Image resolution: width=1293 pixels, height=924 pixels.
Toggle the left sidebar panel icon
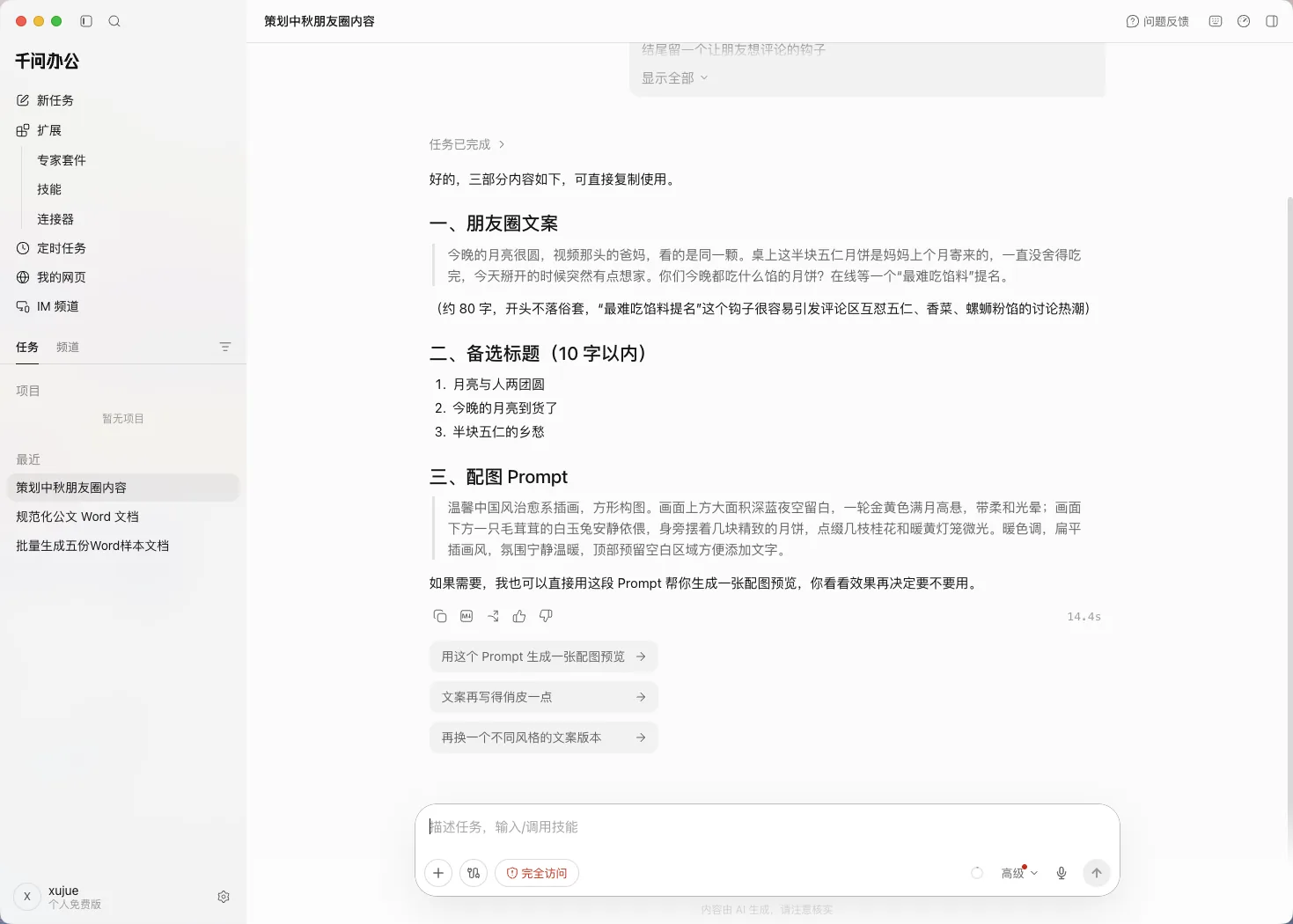pos(86,21)
